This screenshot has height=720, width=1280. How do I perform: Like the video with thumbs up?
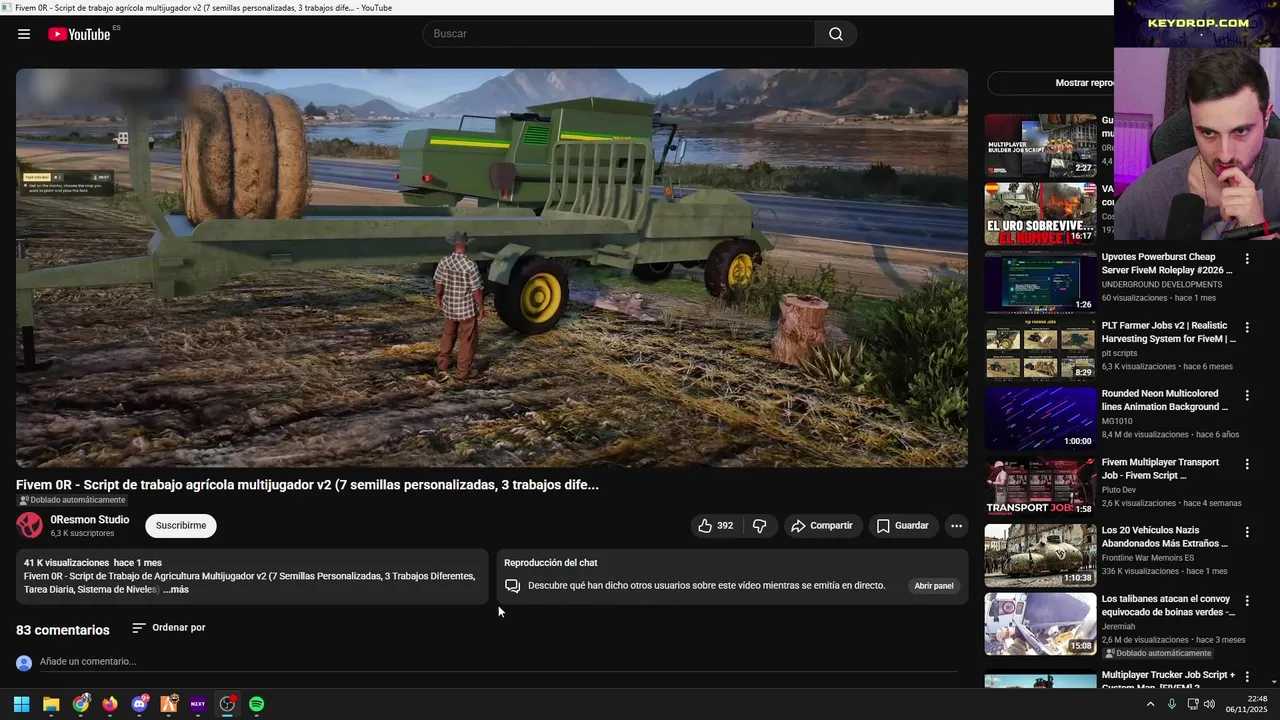(716, 525)
